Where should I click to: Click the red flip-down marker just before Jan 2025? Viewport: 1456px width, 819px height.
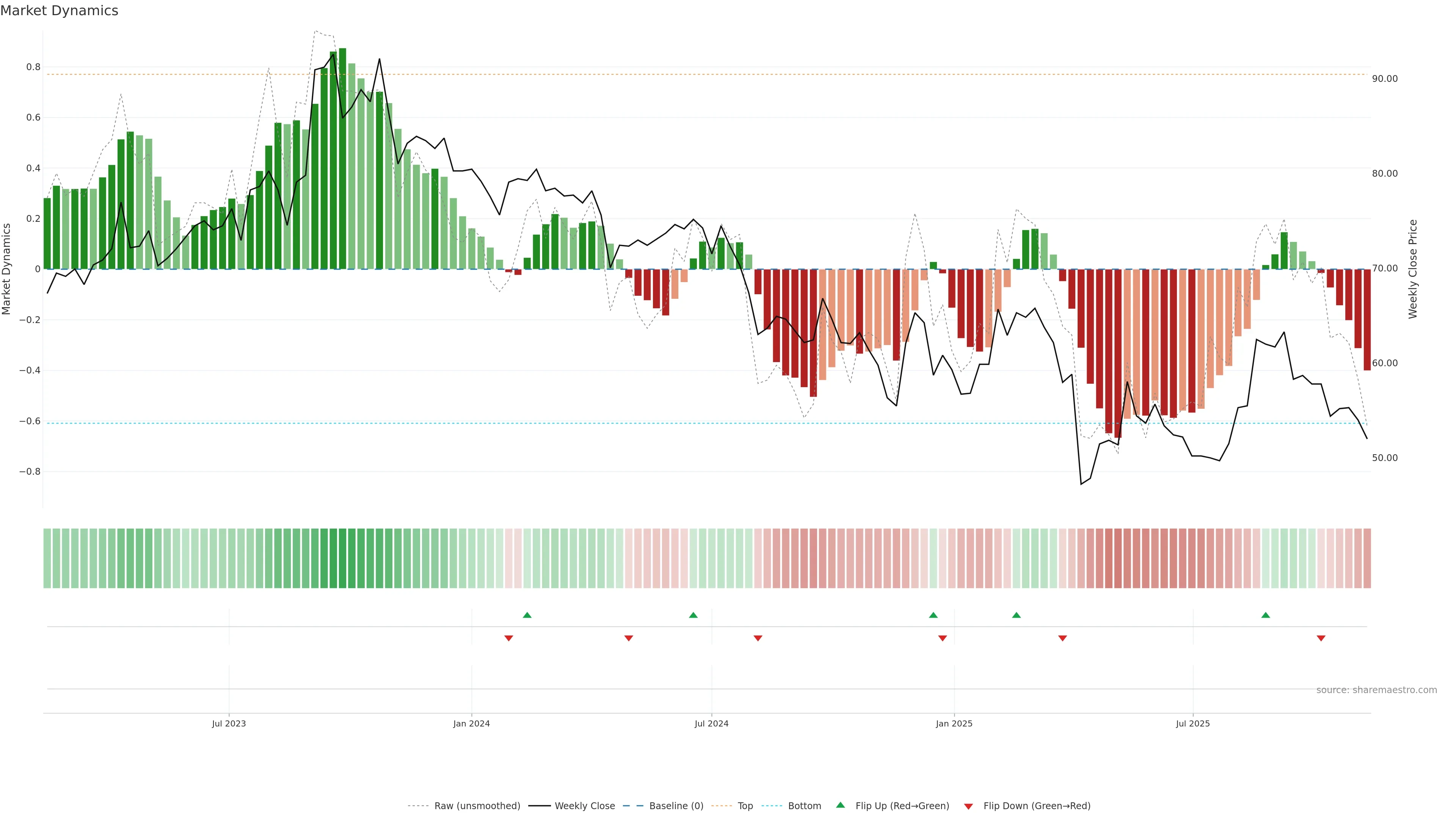[942, 638]
